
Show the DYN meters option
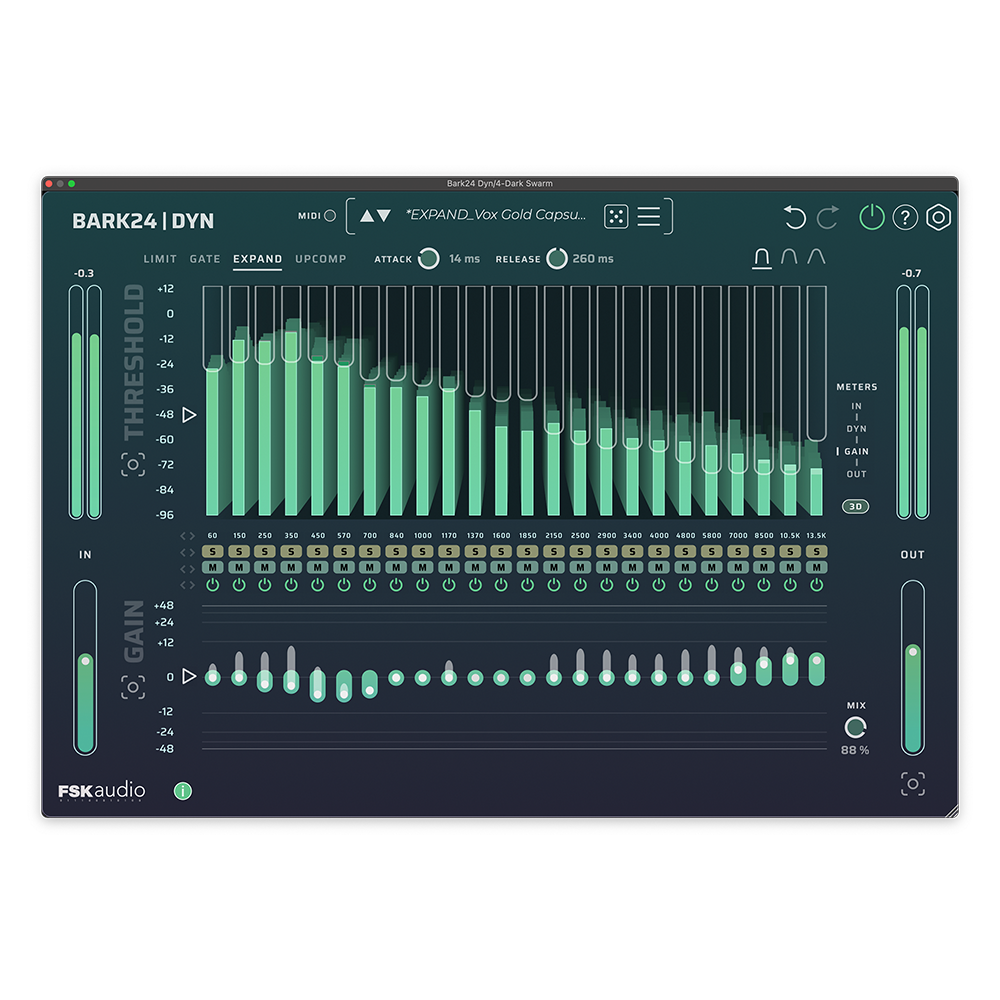[857, 429]
